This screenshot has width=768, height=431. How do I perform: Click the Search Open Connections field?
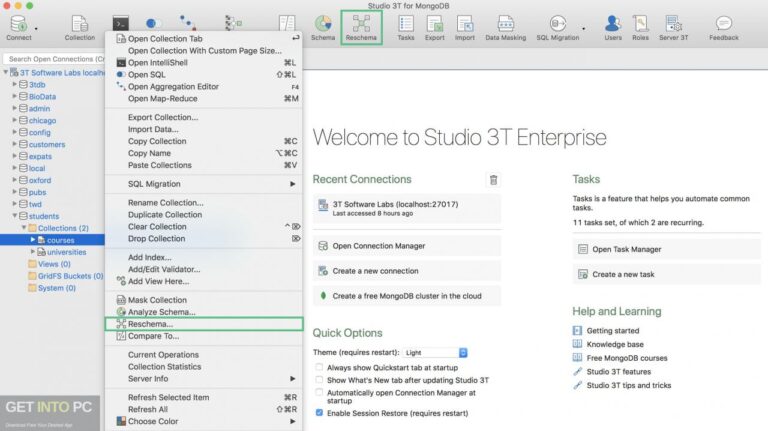point(54,59)
